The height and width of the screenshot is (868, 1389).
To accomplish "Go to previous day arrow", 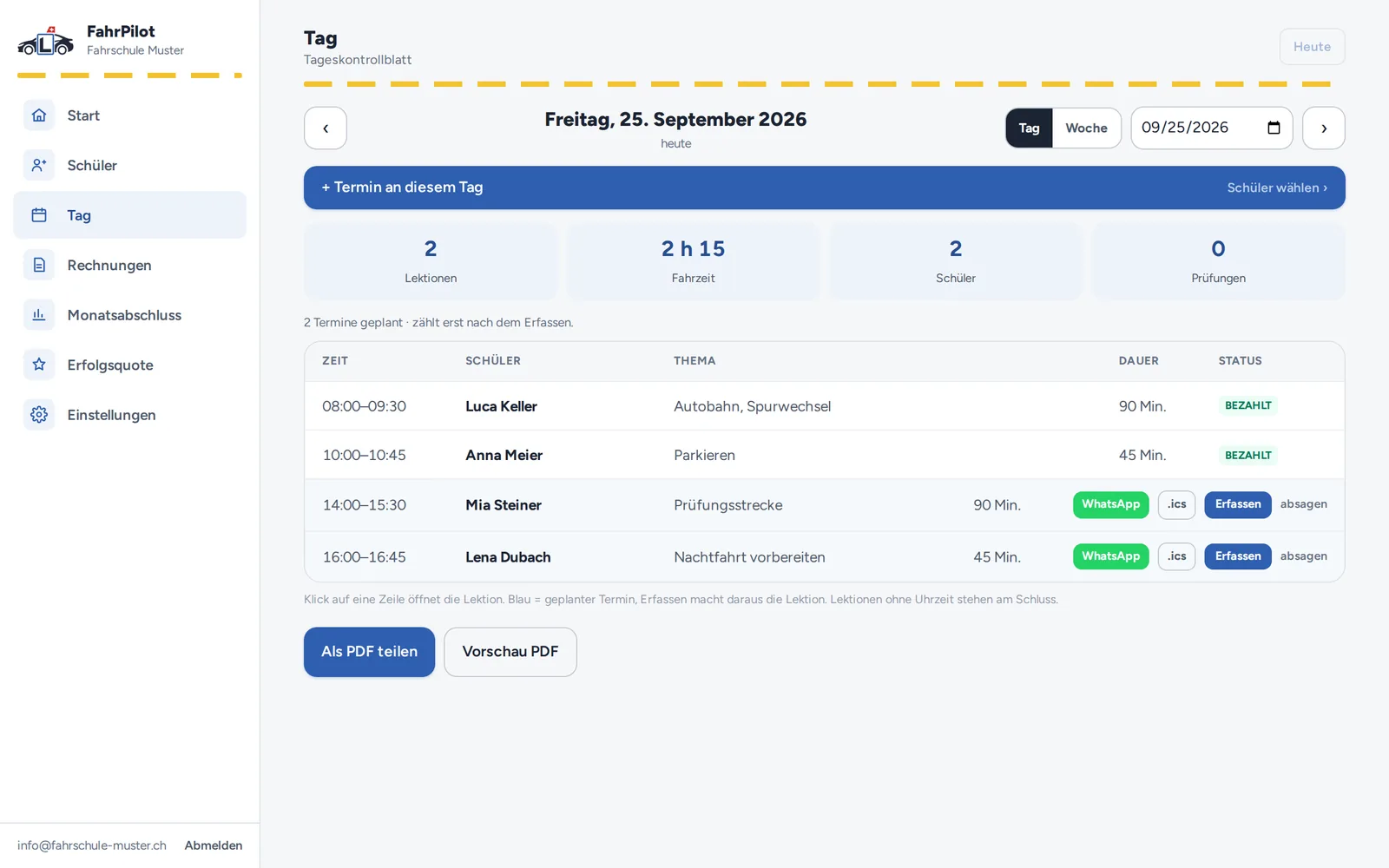I will pyautogui.click(x=326, y=128).
